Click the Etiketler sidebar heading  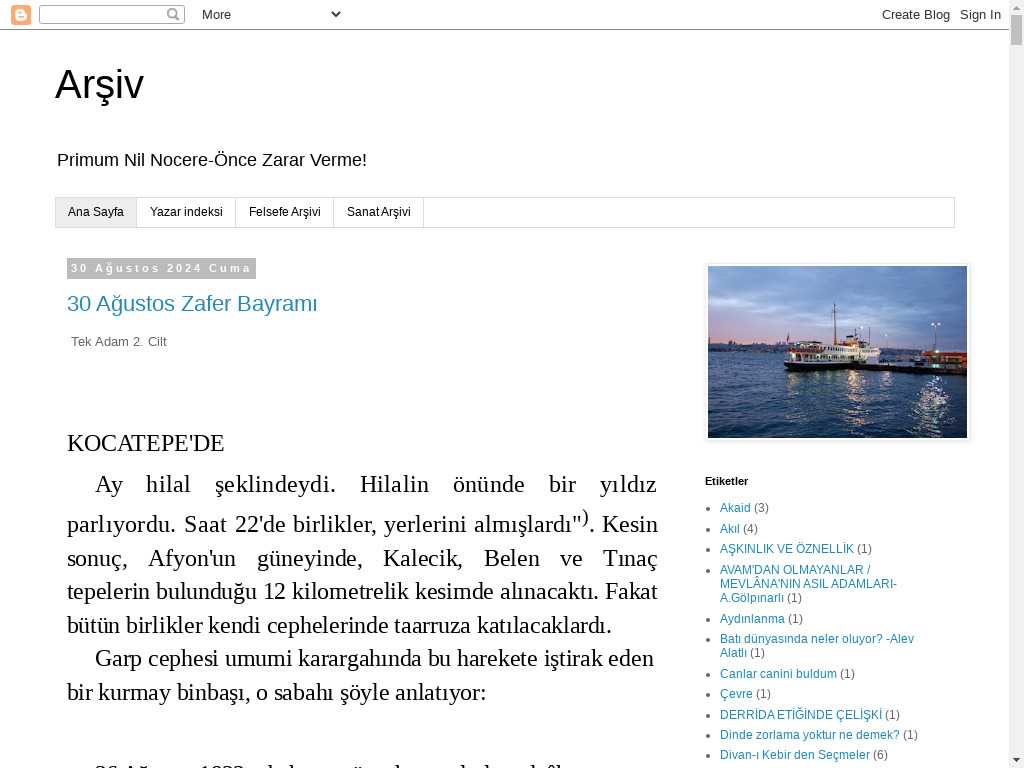726,481
